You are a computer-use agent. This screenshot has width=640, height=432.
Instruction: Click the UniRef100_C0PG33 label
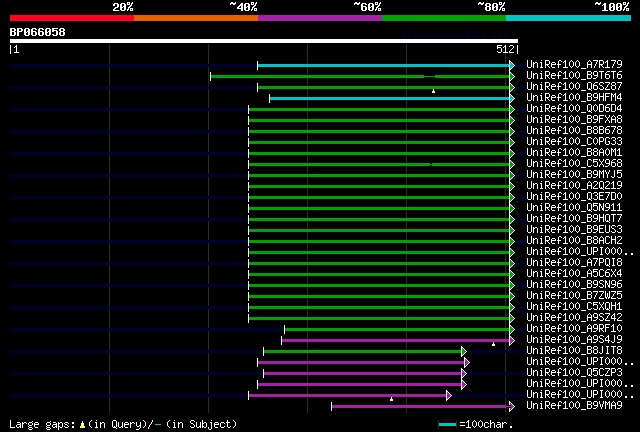click(x=574, y=142)
